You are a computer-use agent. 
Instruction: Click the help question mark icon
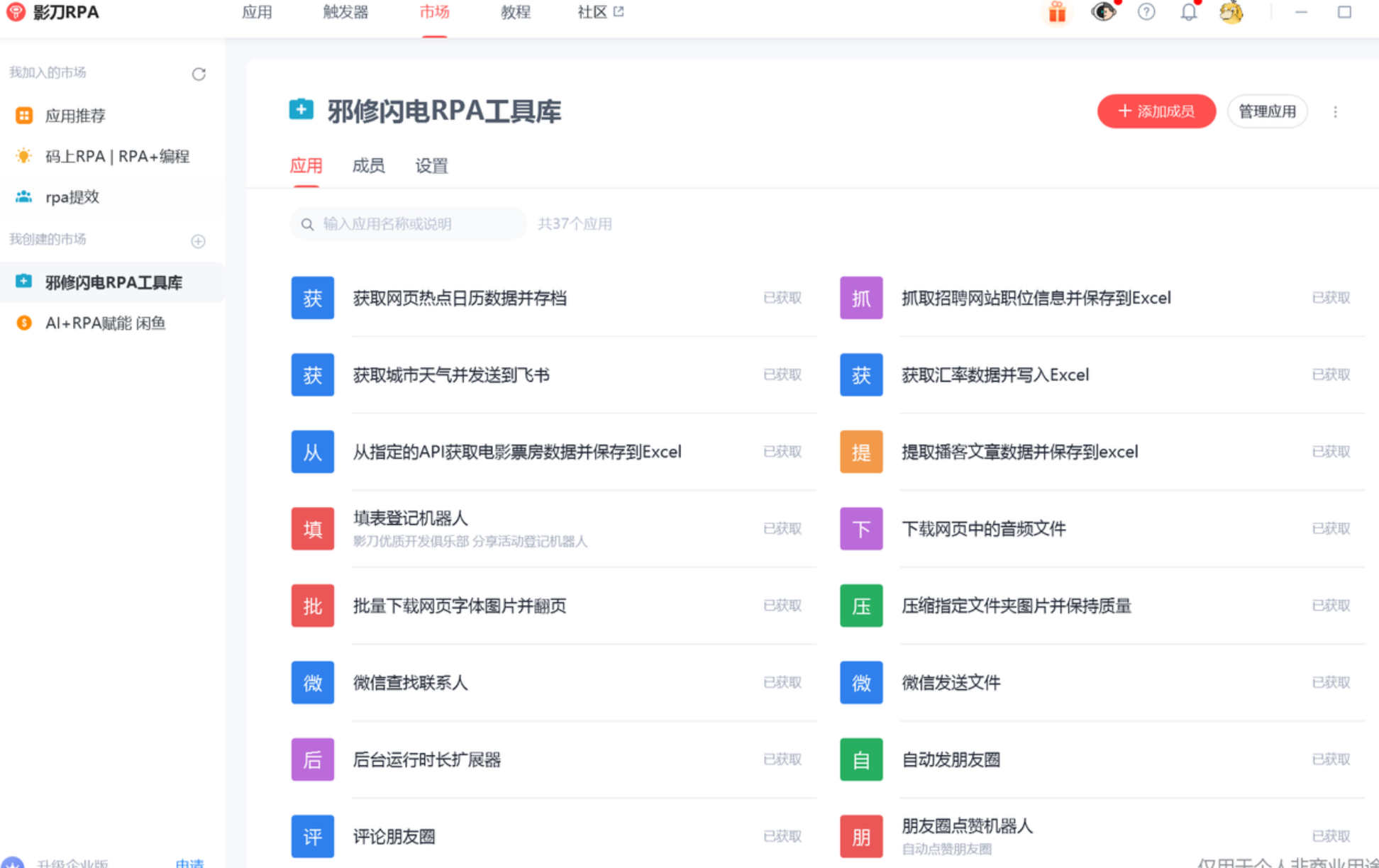click(1146, 12)
